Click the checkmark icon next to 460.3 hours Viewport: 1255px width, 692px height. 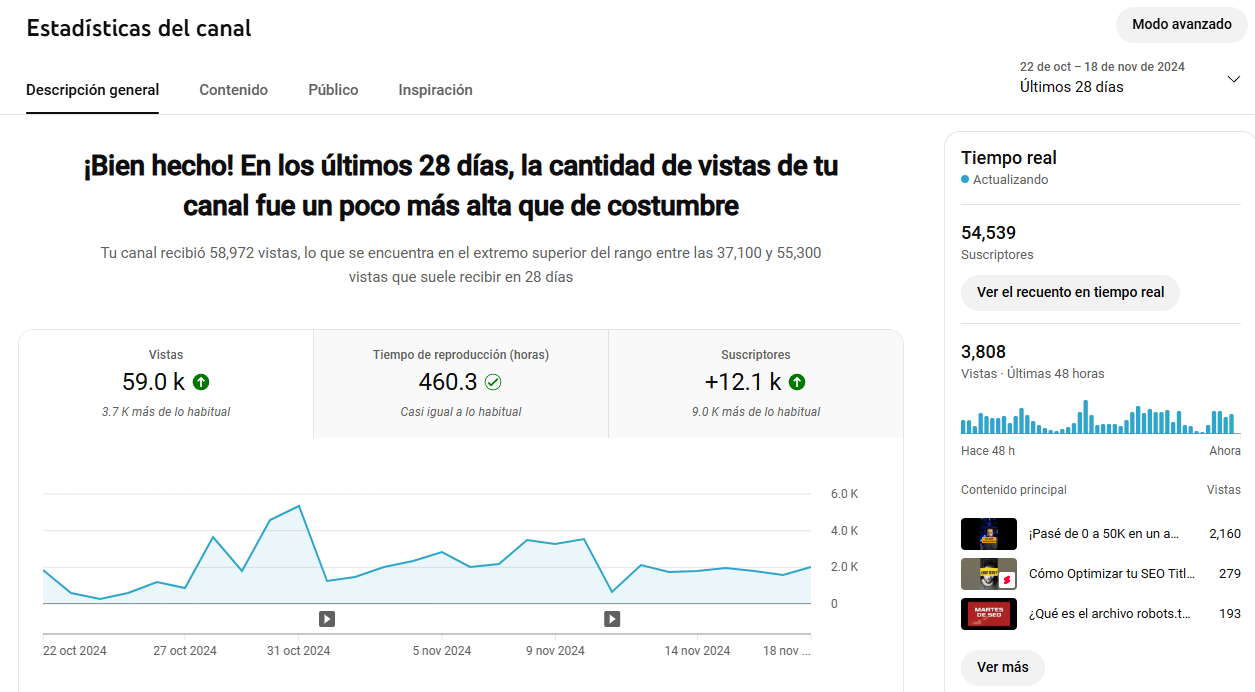coord(493,382)
